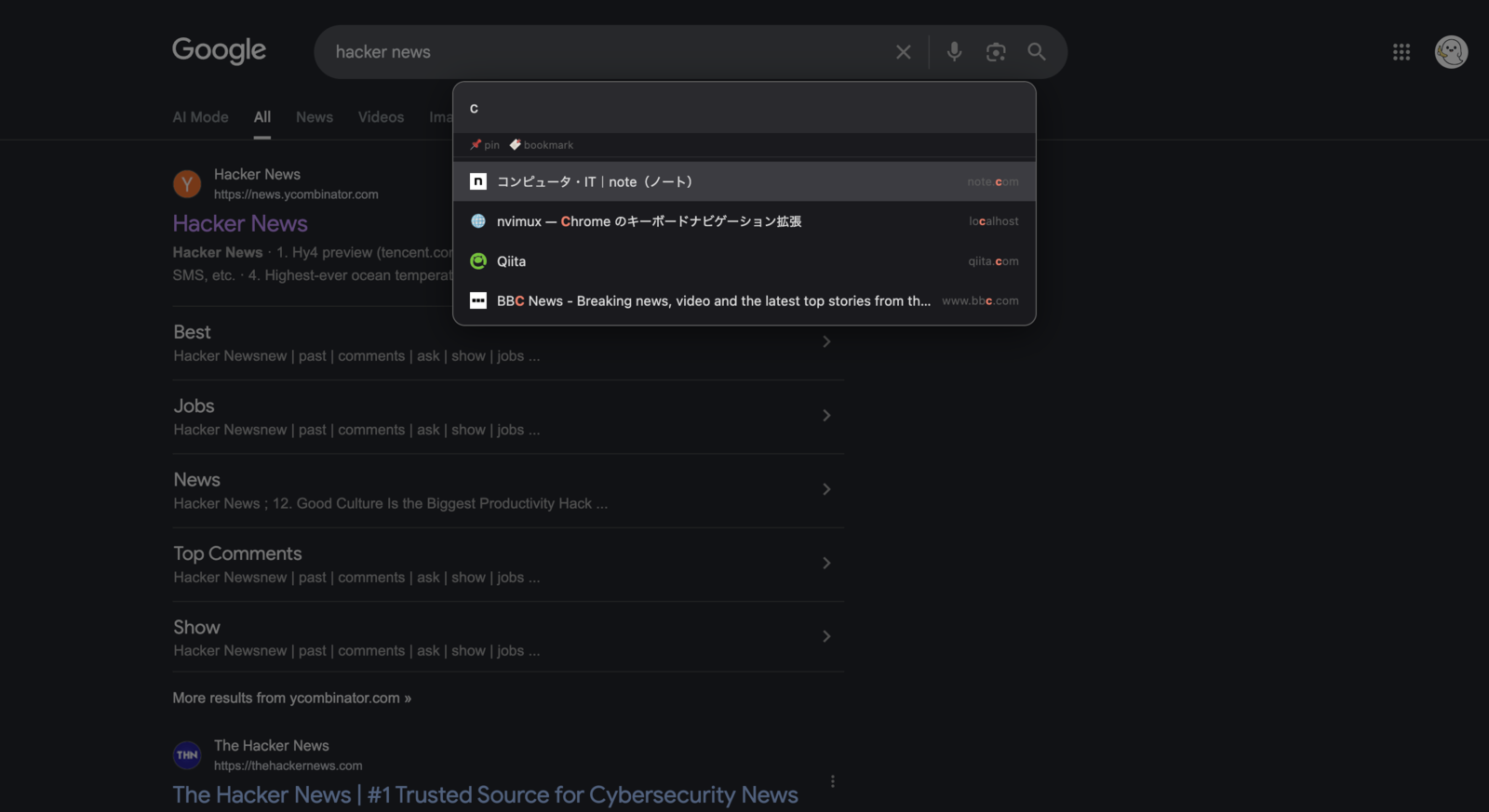
Task: Open the Best sitelink
Action: coord(192,332)
